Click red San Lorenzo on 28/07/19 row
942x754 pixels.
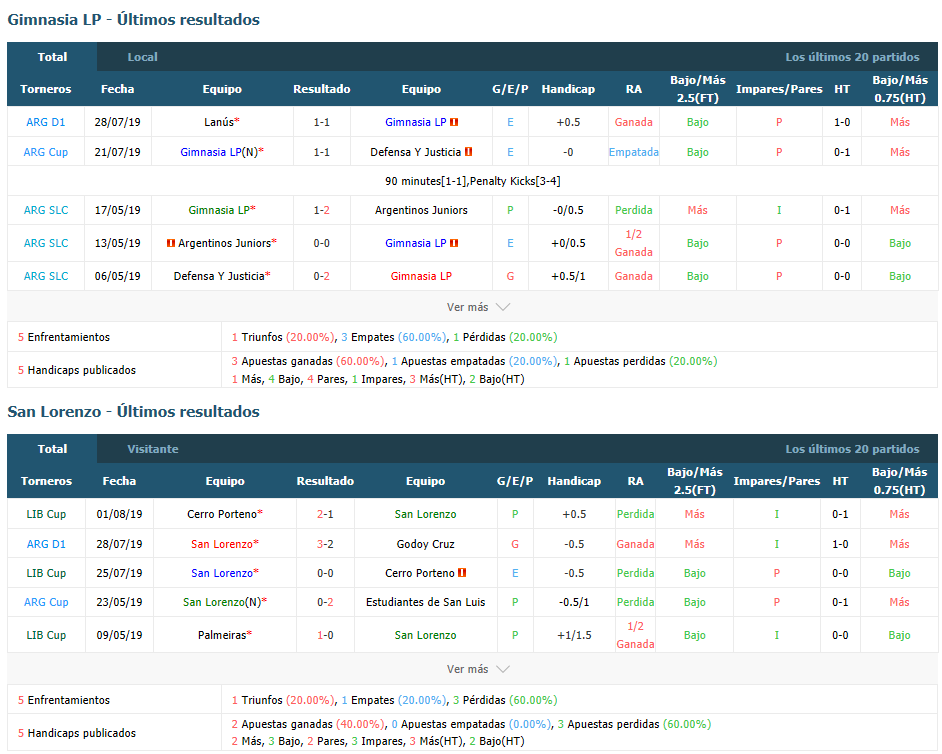tap(222, 544)
